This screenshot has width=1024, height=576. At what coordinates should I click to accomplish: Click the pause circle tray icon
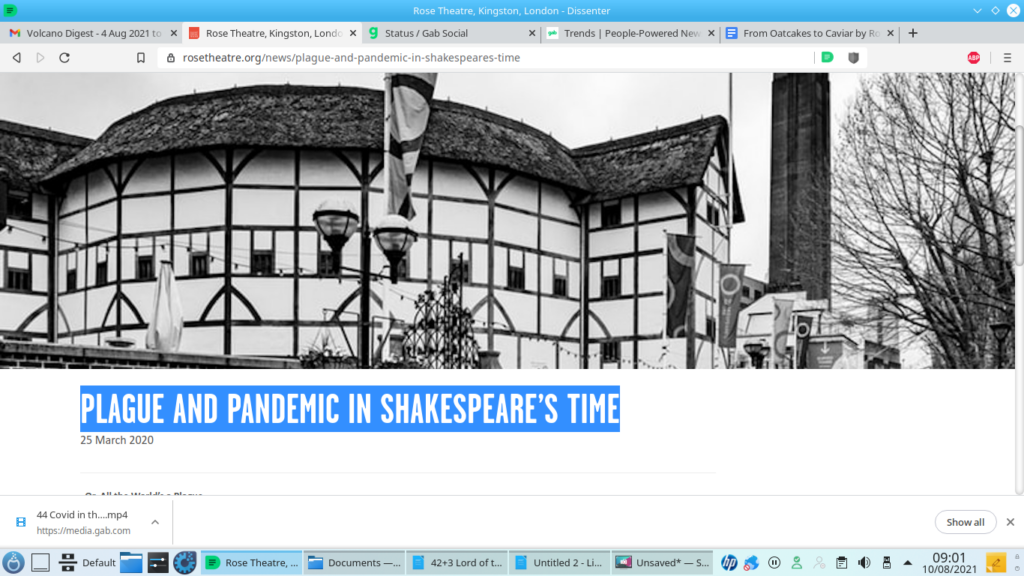775,562
